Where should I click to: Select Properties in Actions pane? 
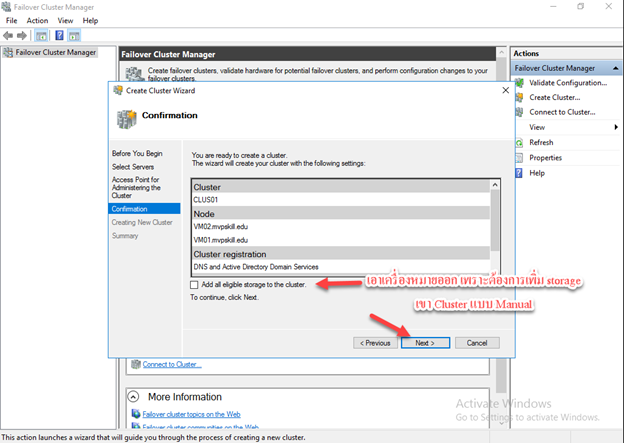[x=546, y=158]
